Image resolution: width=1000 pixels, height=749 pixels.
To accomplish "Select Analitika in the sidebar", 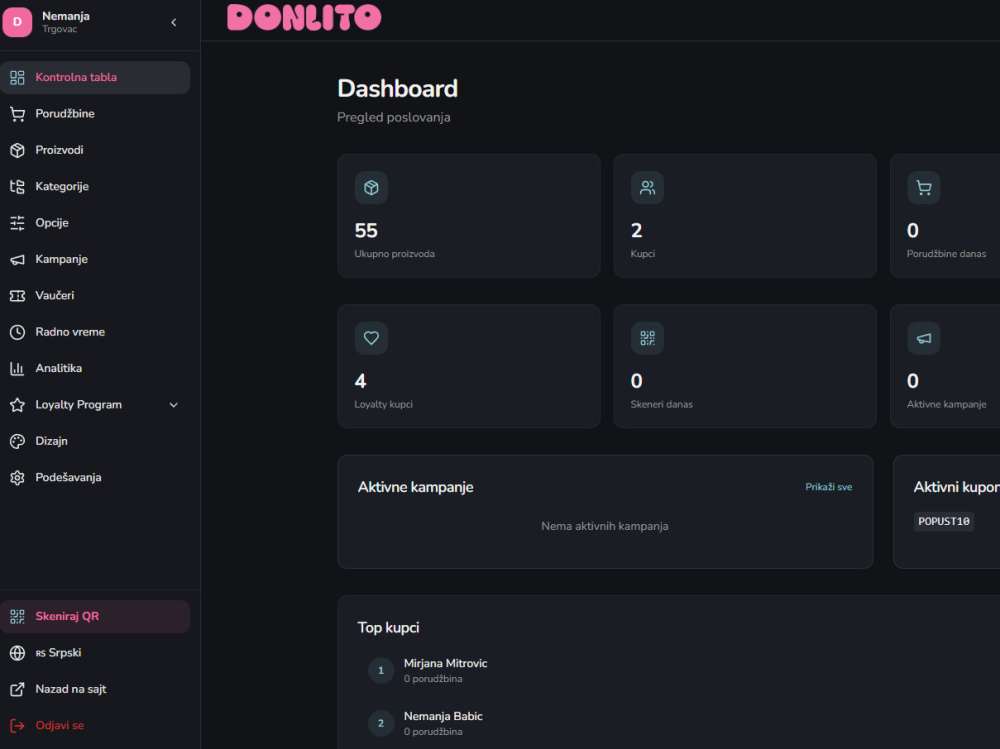I will tap(95, 369).
